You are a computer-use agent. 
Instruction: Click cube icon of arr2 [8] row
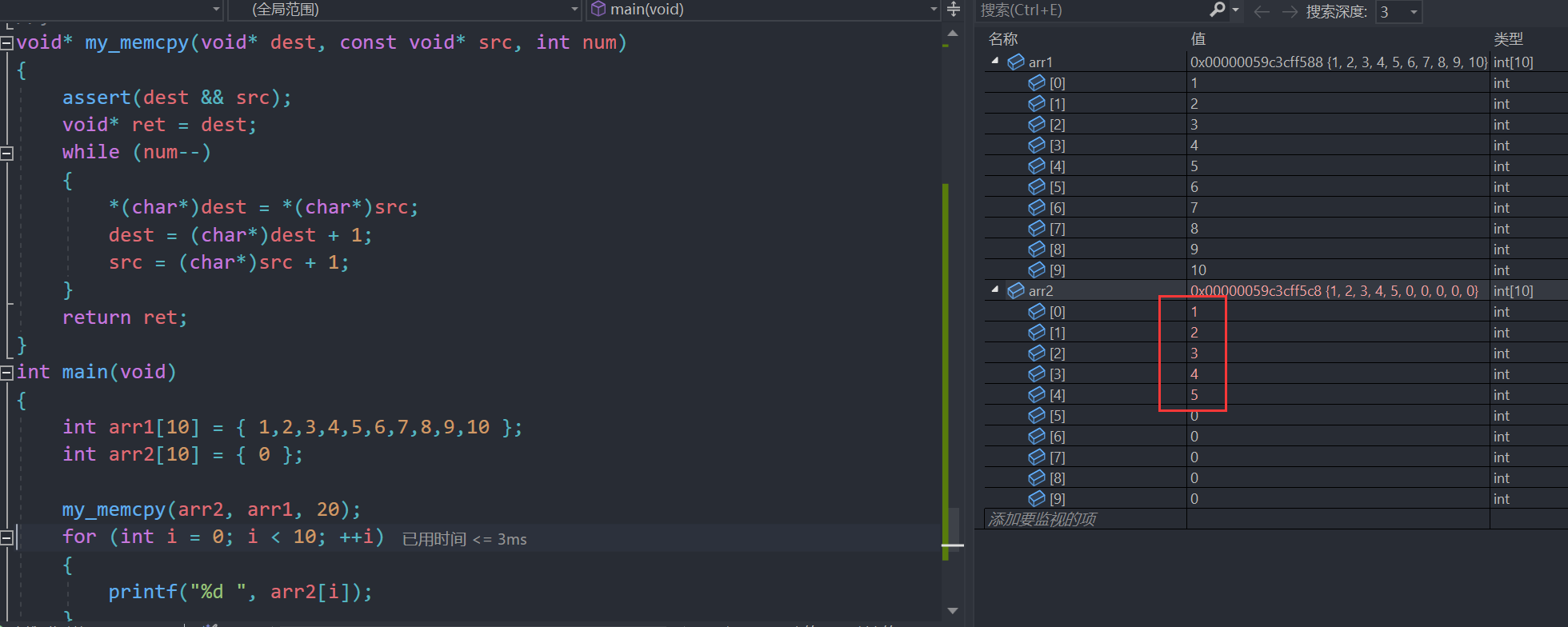(x=1037, y=477)
